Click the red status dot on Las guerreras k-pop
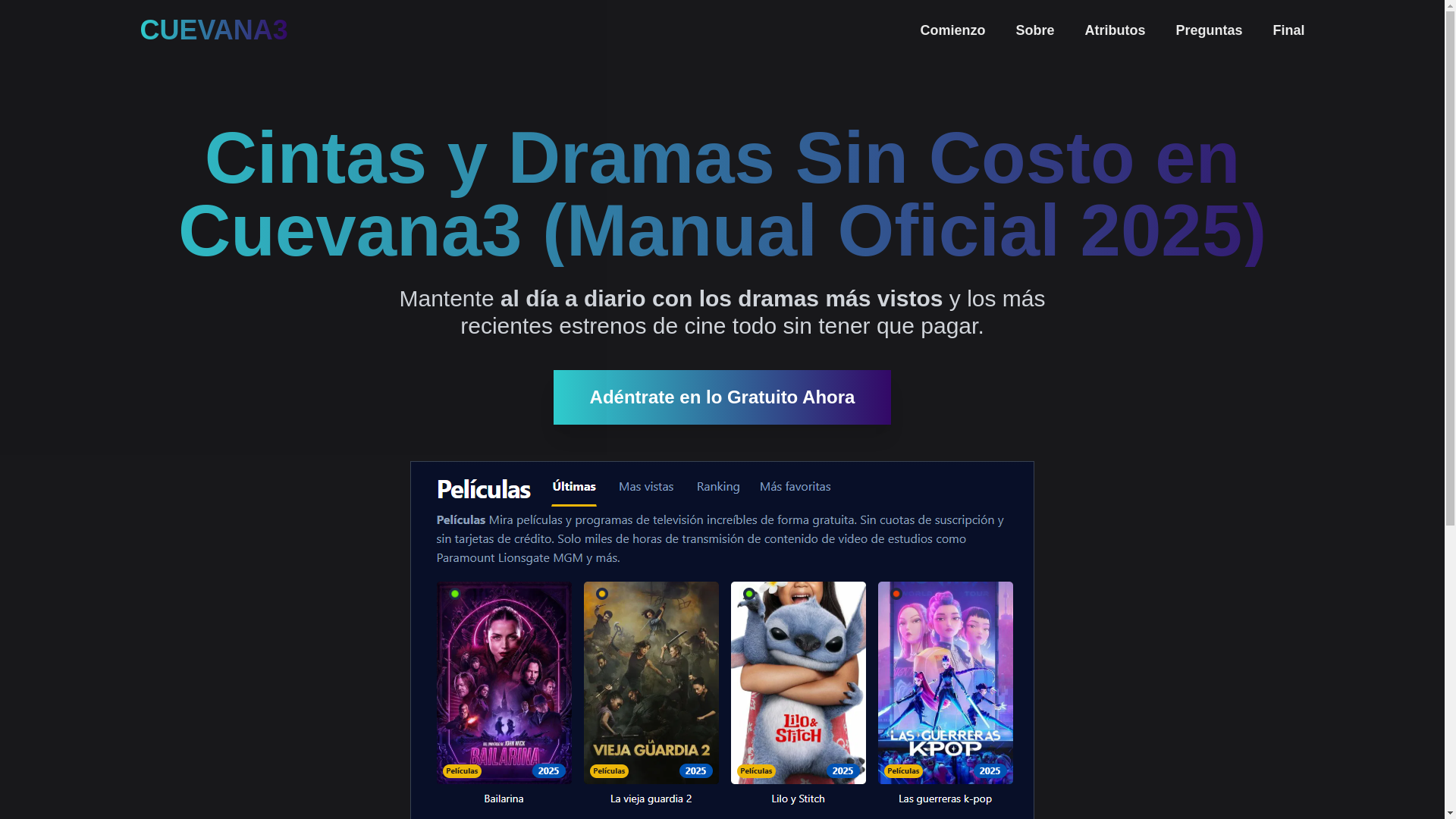The height and width of the screenshot is (819, 1456). [896, 594]
